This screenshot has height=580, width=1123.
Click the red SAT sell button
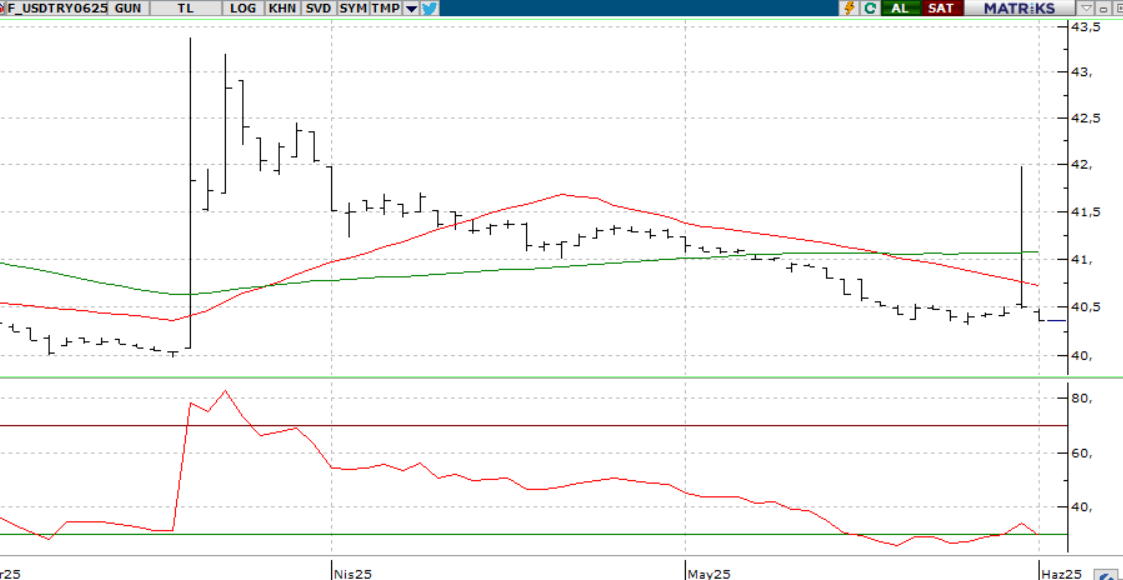(942, 8)
